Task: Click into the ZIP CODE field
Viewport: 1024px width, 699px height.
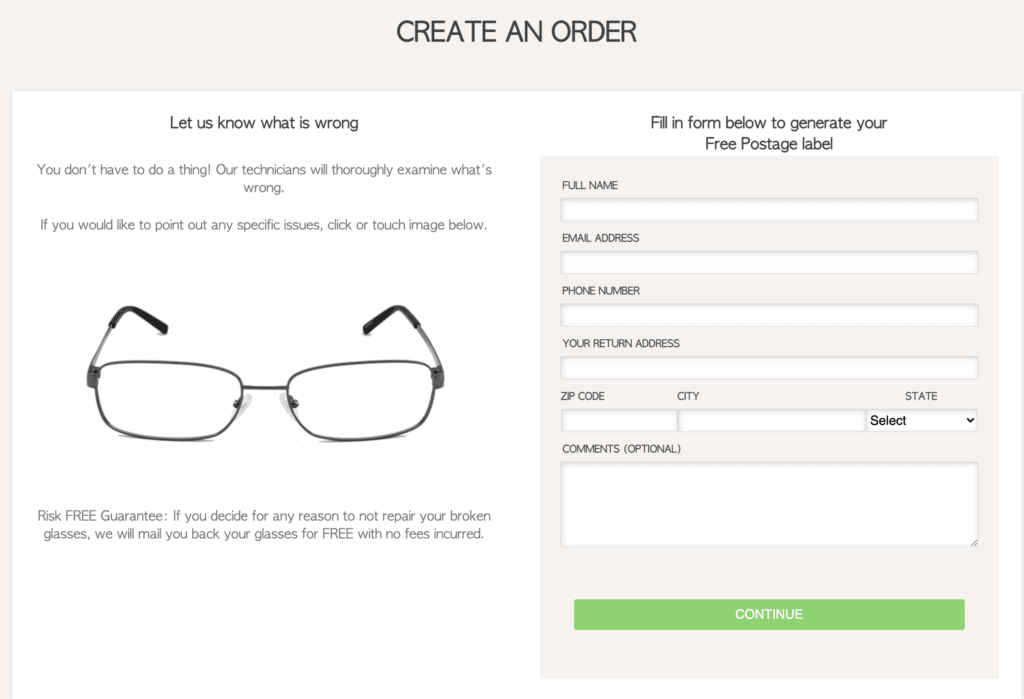Action: (x=618, y=420)
